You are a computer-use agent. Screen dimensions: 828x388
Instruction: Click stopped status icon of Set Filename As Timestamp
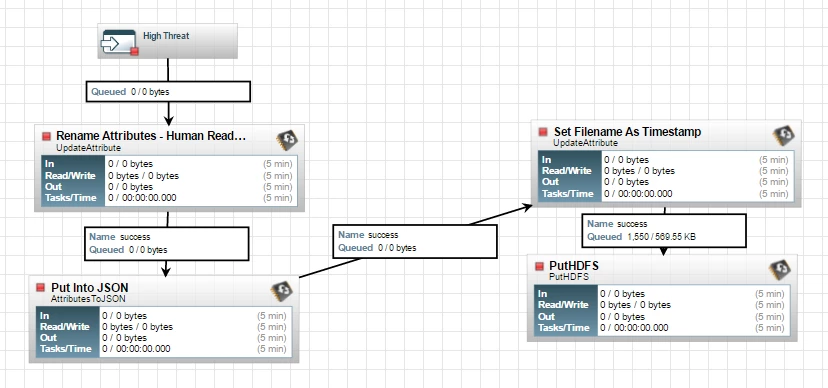click(543, 132)
